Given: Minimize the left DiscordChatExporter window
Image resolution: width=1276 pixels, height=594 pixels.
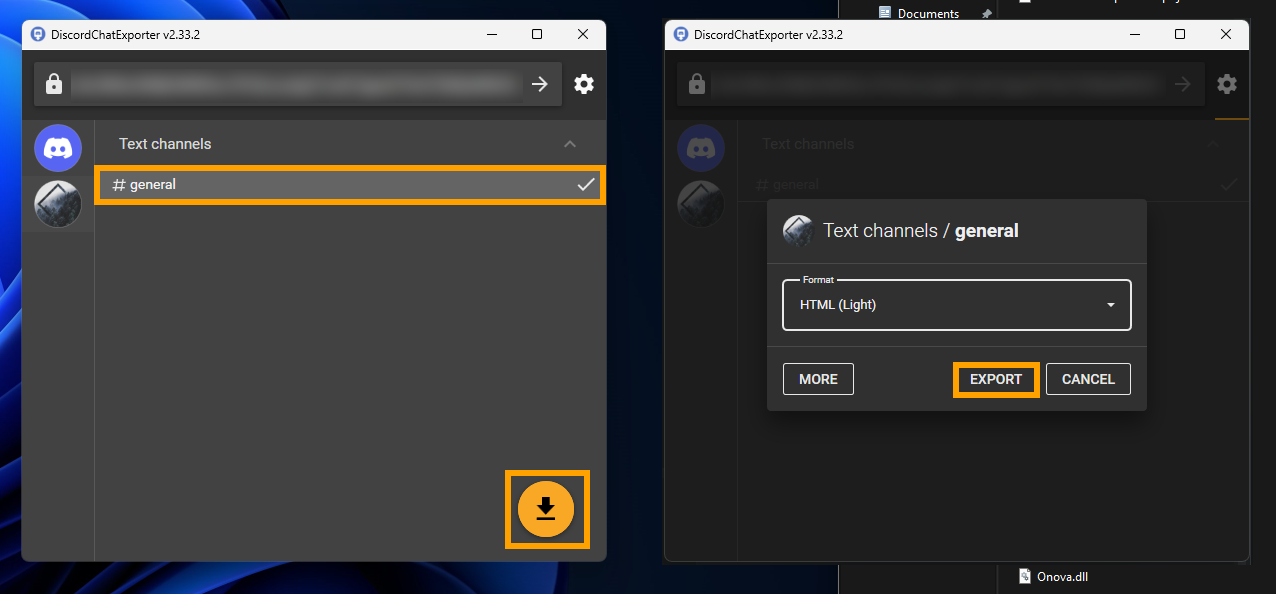Looking at the screenshot, I should point(492,34).
